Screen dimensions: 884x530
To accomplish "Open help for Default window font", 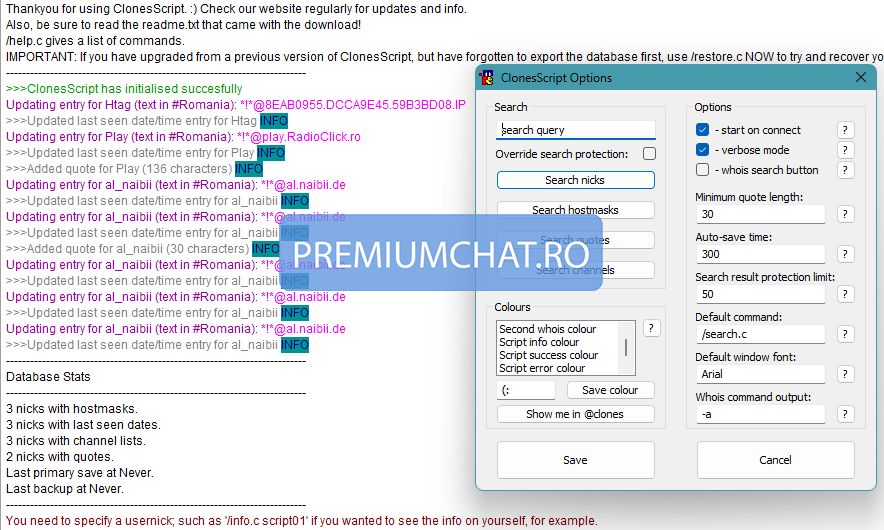I will 845,374.
